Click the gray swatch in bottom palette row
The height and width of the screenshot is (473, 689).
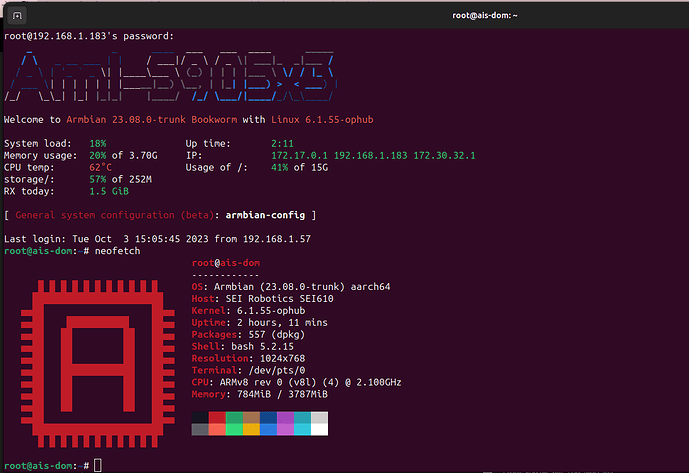click(x=200, y=429)
